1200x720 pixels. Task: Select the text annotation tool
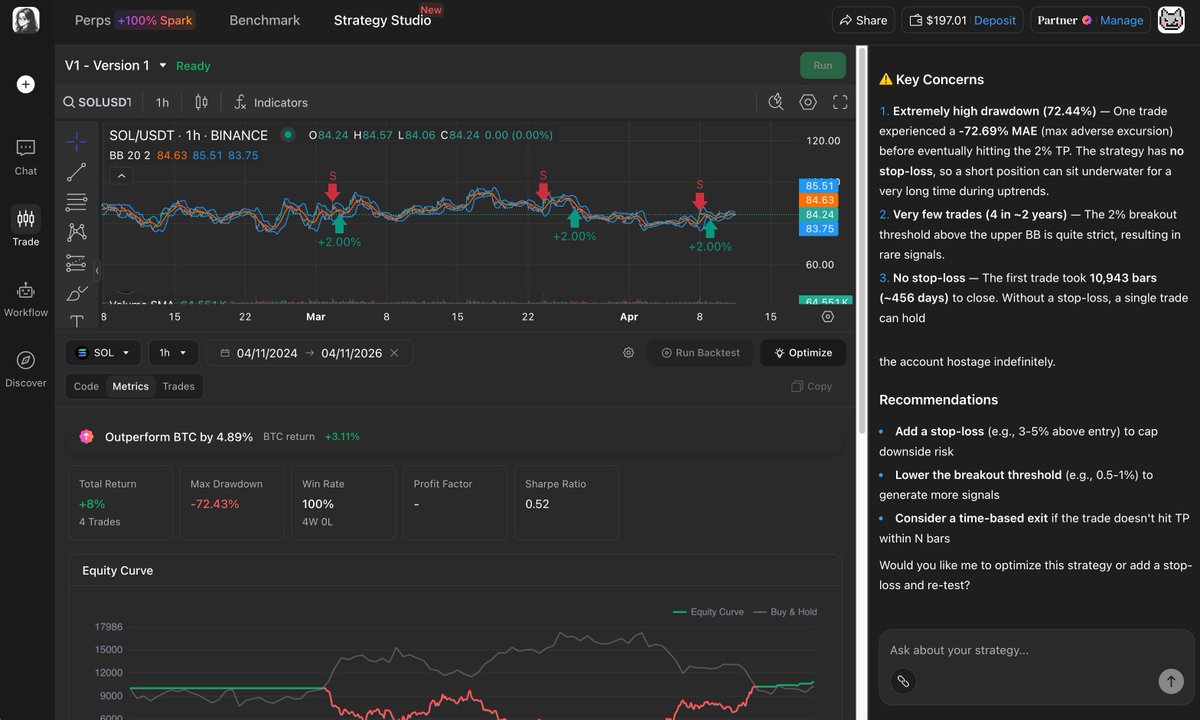click(76, 320)
